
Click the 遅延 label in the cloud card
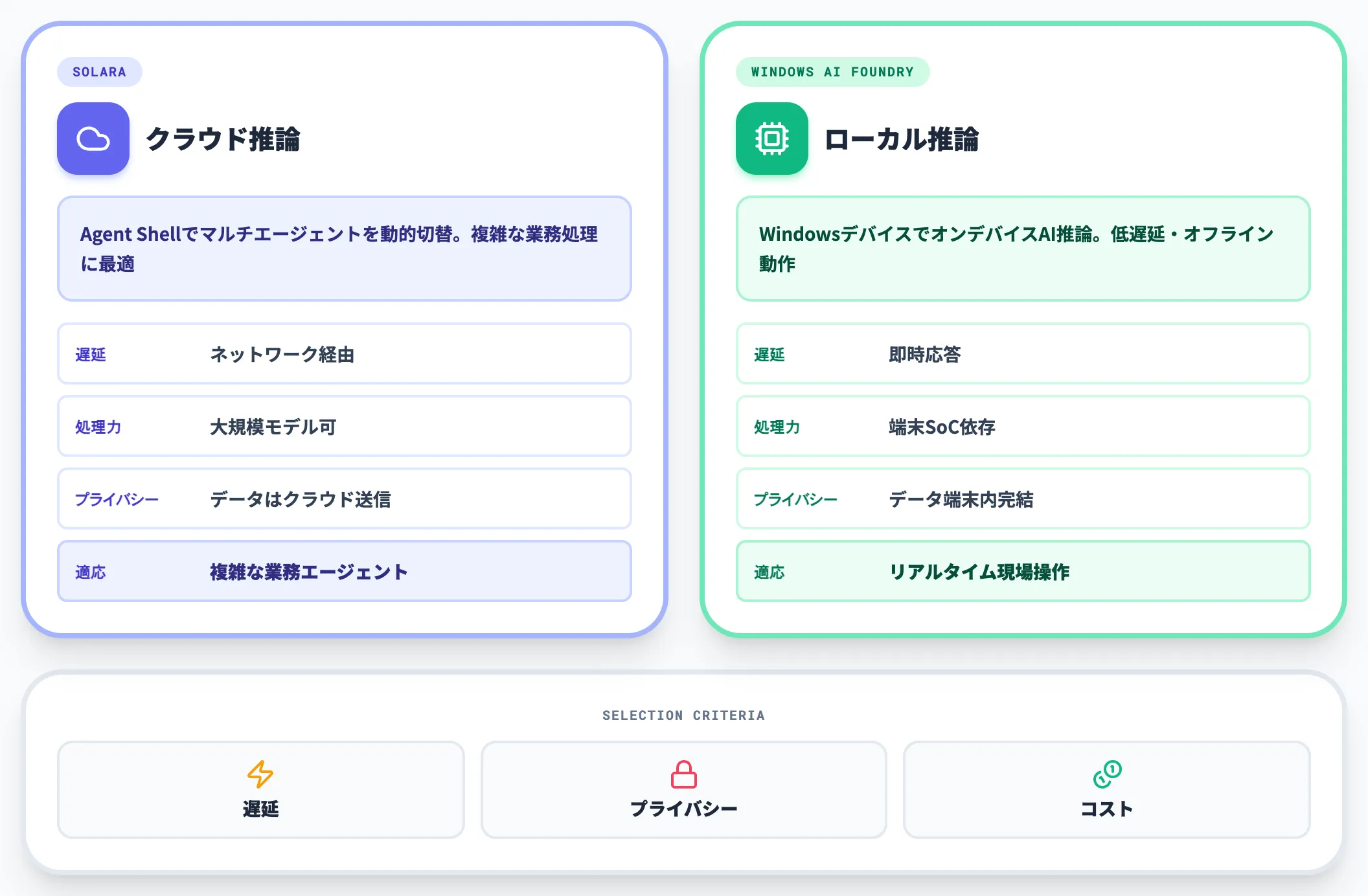[91, 355]
